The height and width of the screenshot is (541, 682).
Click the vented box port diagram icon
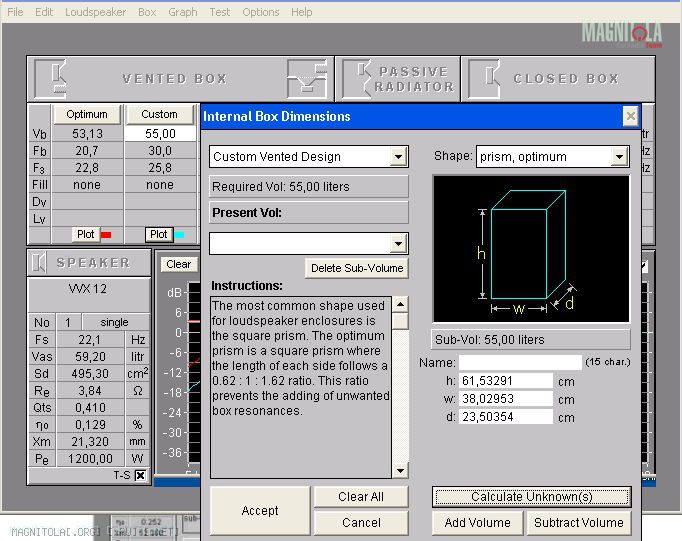tap(307, 78)
